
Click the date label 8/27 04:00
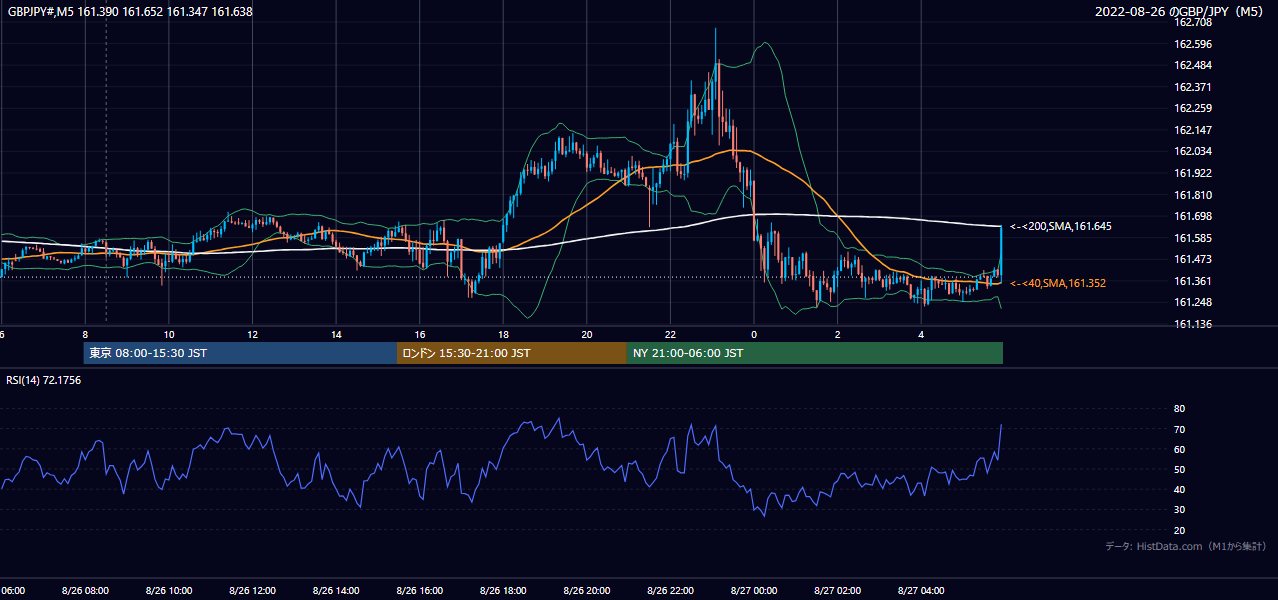(921, 590)
